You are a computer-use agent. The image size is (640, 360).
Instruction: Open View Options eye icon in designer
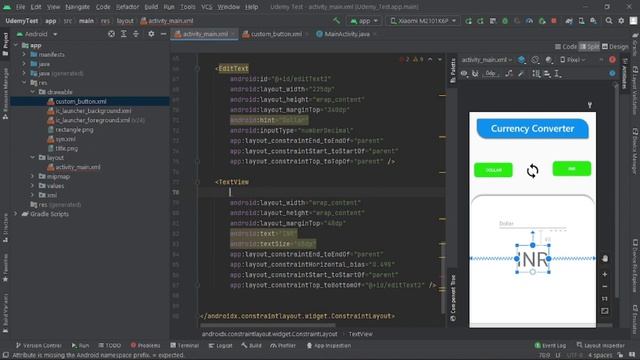click(x=464, y=73)
